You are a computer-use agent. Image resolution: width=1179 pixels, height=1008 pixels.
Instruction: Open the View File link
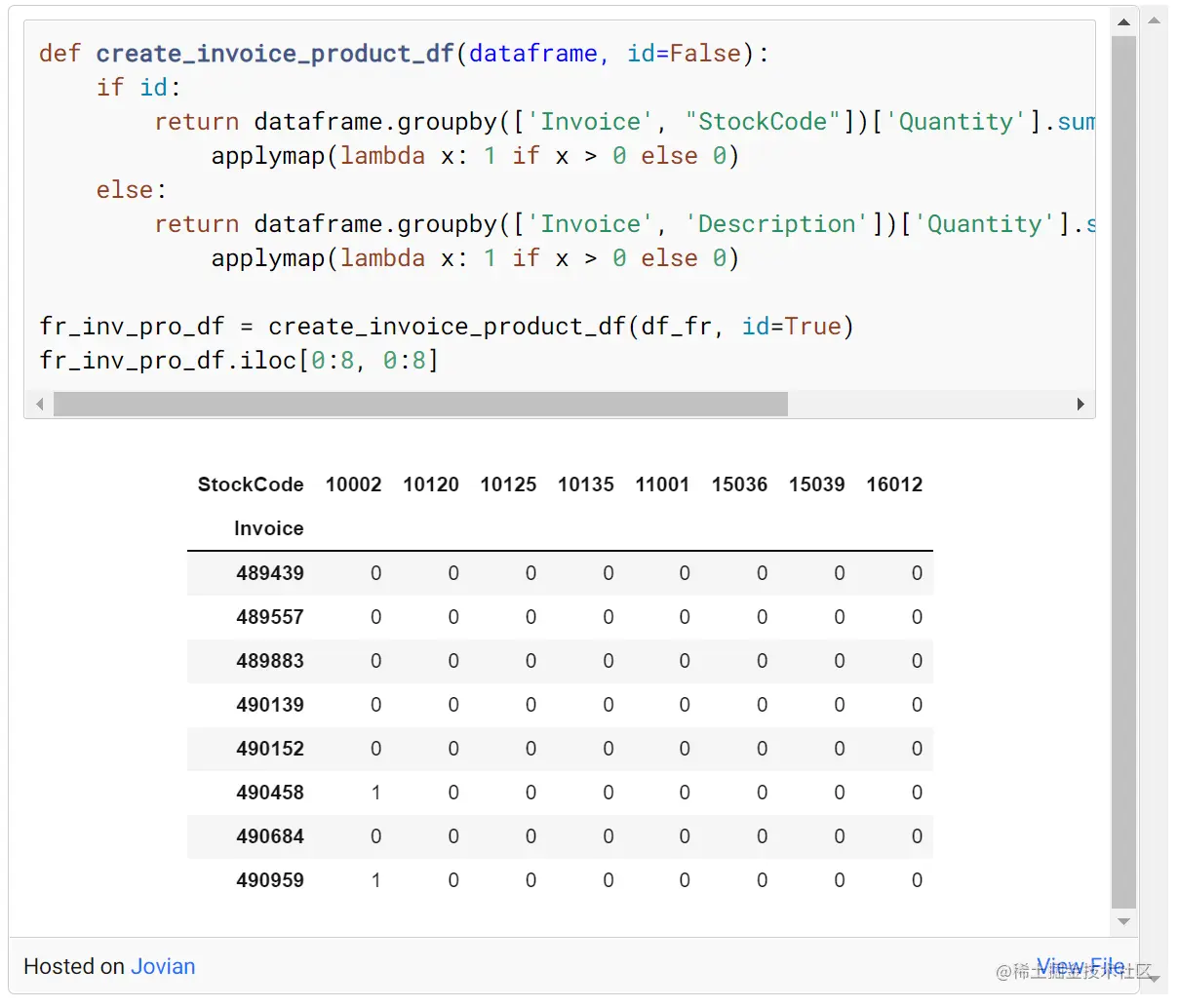[1081, 966]
